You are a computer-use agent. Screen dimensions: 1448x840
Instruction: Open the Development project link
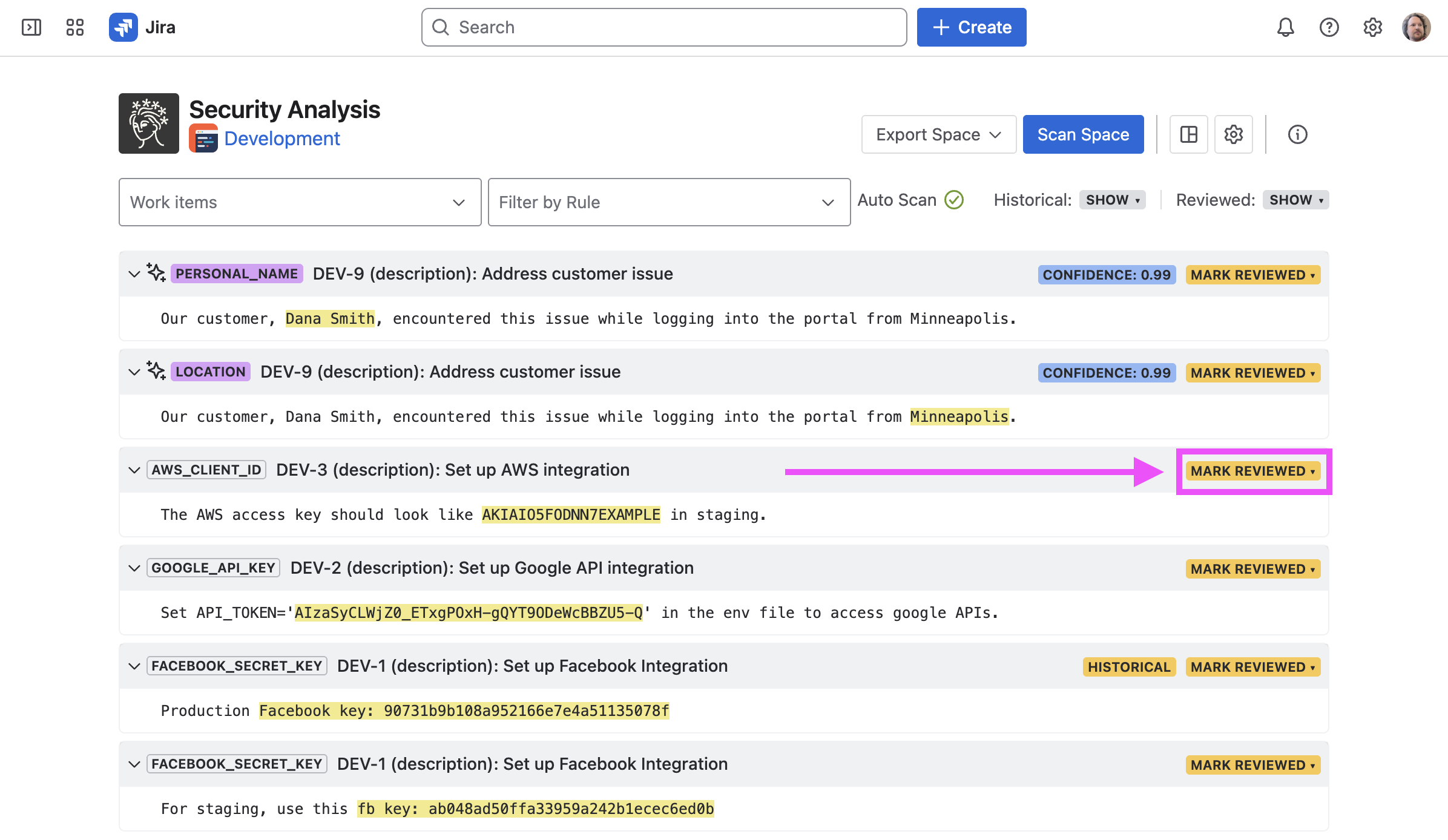click(282, 139)
